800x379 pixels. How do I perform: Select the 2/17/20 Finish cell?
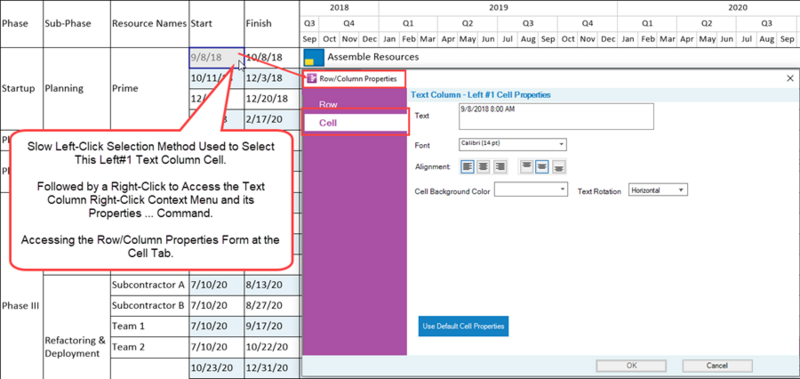pyautogui.click(x=271, y=119)
